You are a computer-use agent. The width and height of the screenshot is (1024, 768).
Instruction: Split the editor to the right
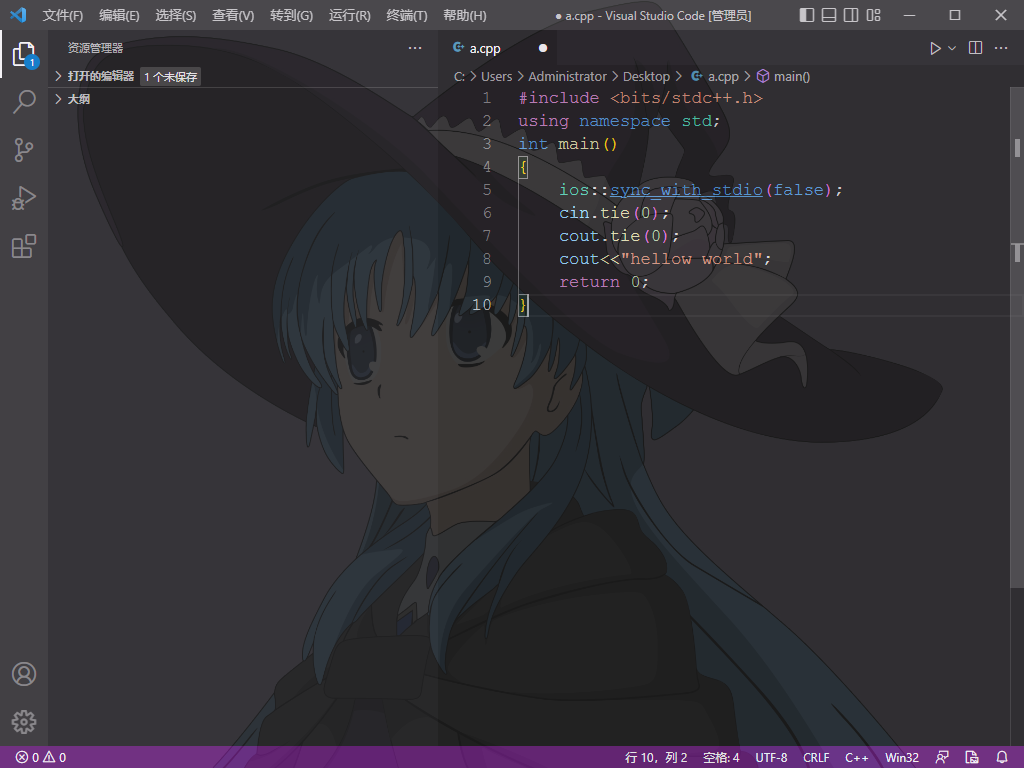pyautogui.click(x=976, y=48)
